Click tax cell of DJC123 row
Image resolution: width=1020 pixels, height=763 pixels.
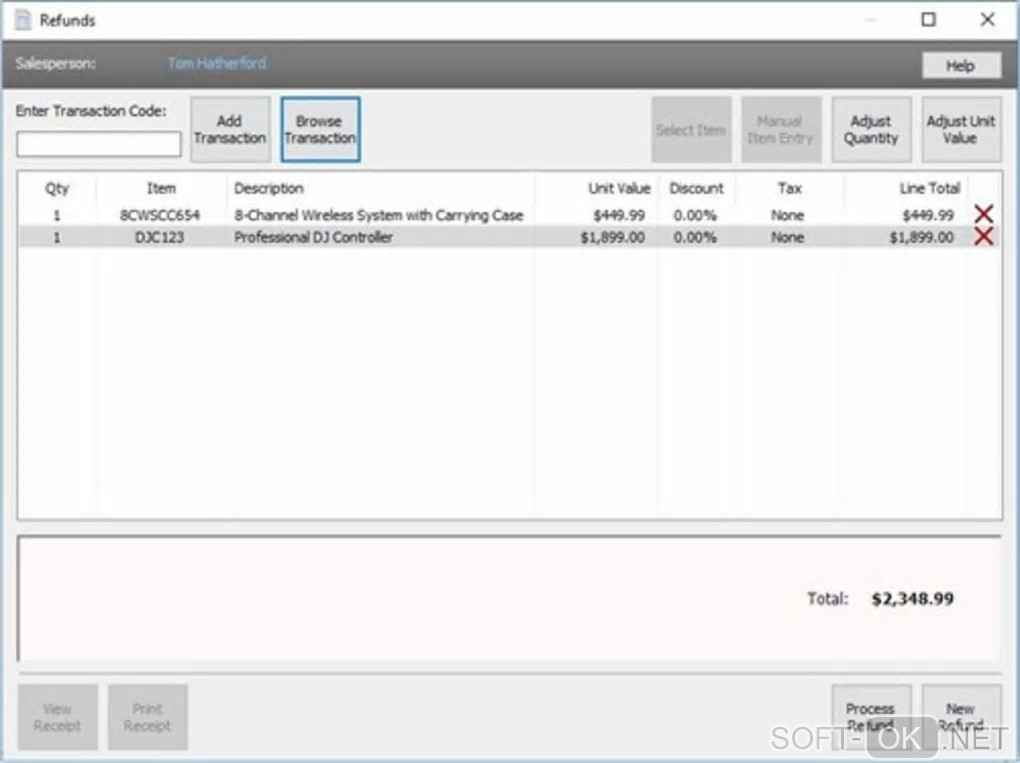(788, 237)
